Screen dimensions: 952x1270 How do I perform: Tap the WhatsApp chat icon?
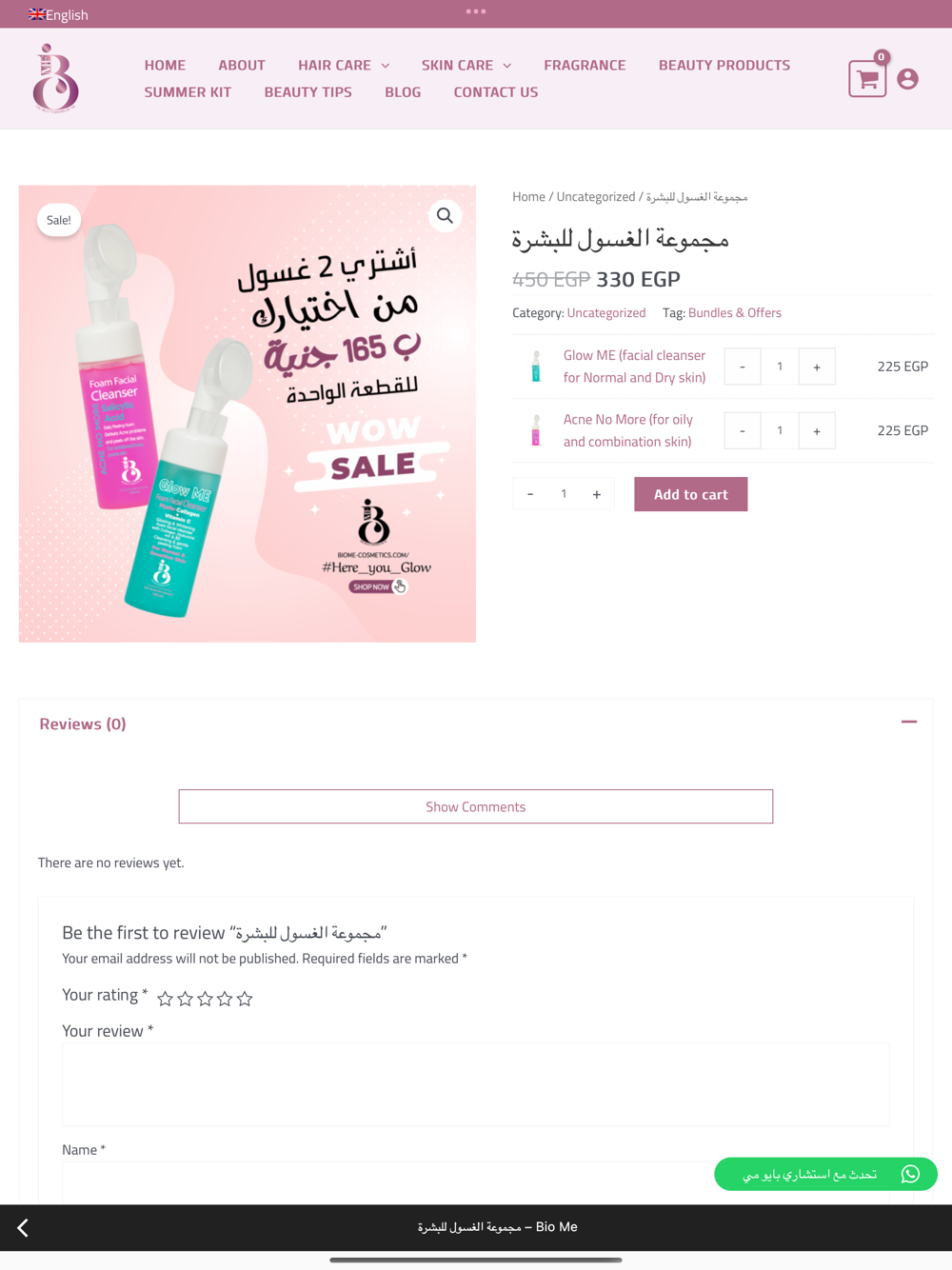tap(910, 1174)
